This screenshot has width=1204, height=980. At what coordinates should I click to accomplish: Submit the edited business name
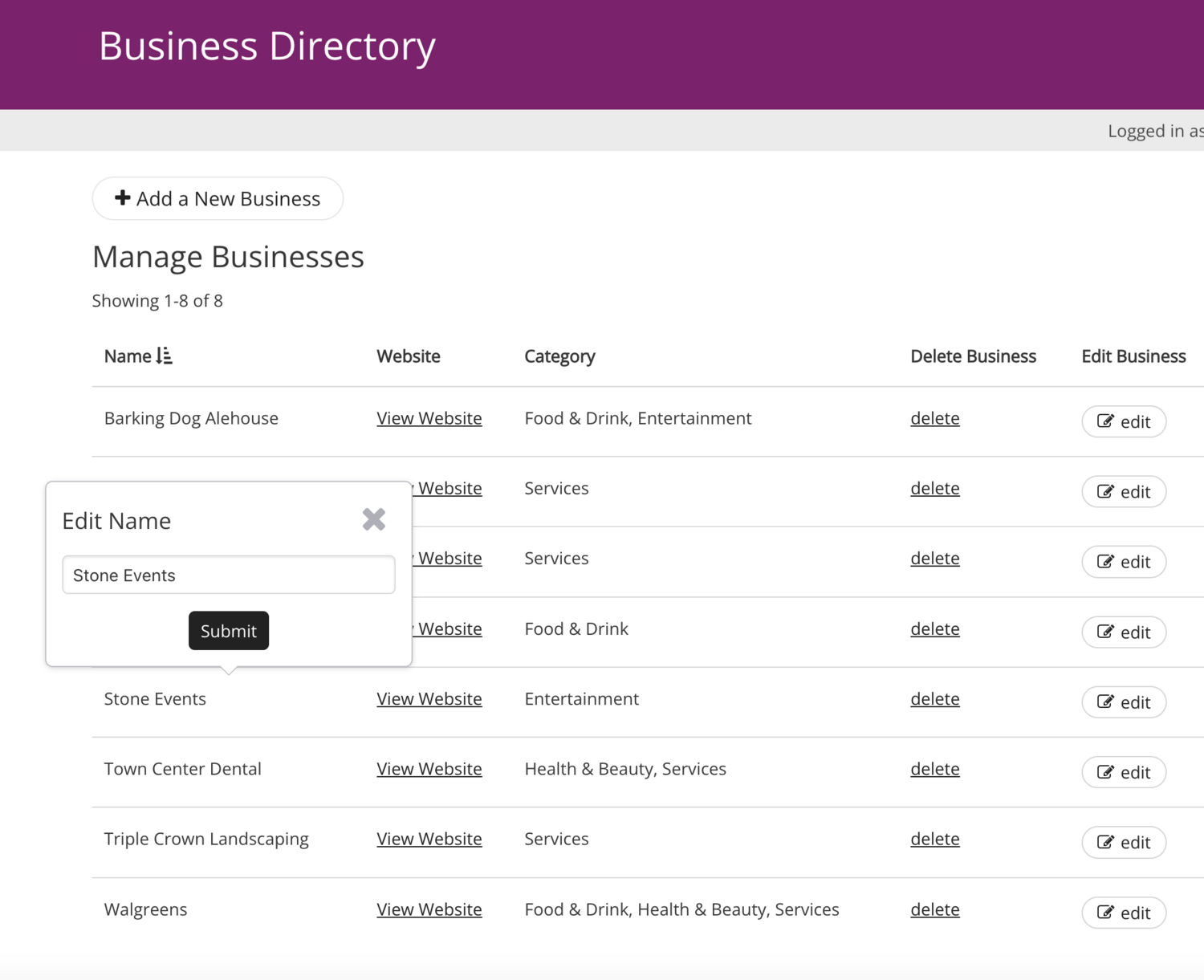(228, 631)
